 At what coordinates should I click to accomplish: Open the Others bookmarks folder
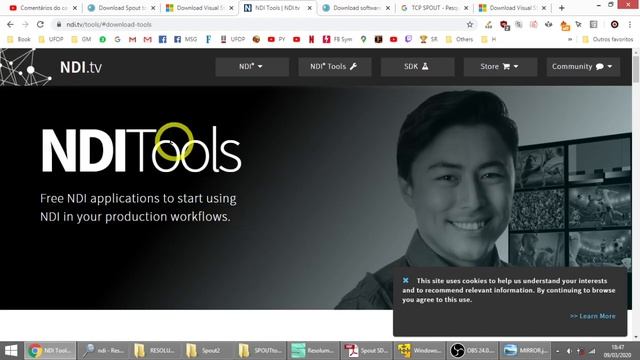(x=459, y=39)
